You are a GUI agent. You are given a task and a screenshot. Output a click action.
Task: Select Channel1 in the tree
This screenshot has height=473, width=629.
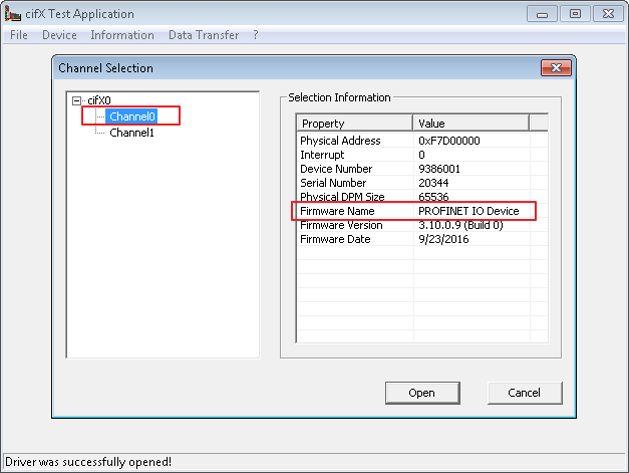[132, 133]
